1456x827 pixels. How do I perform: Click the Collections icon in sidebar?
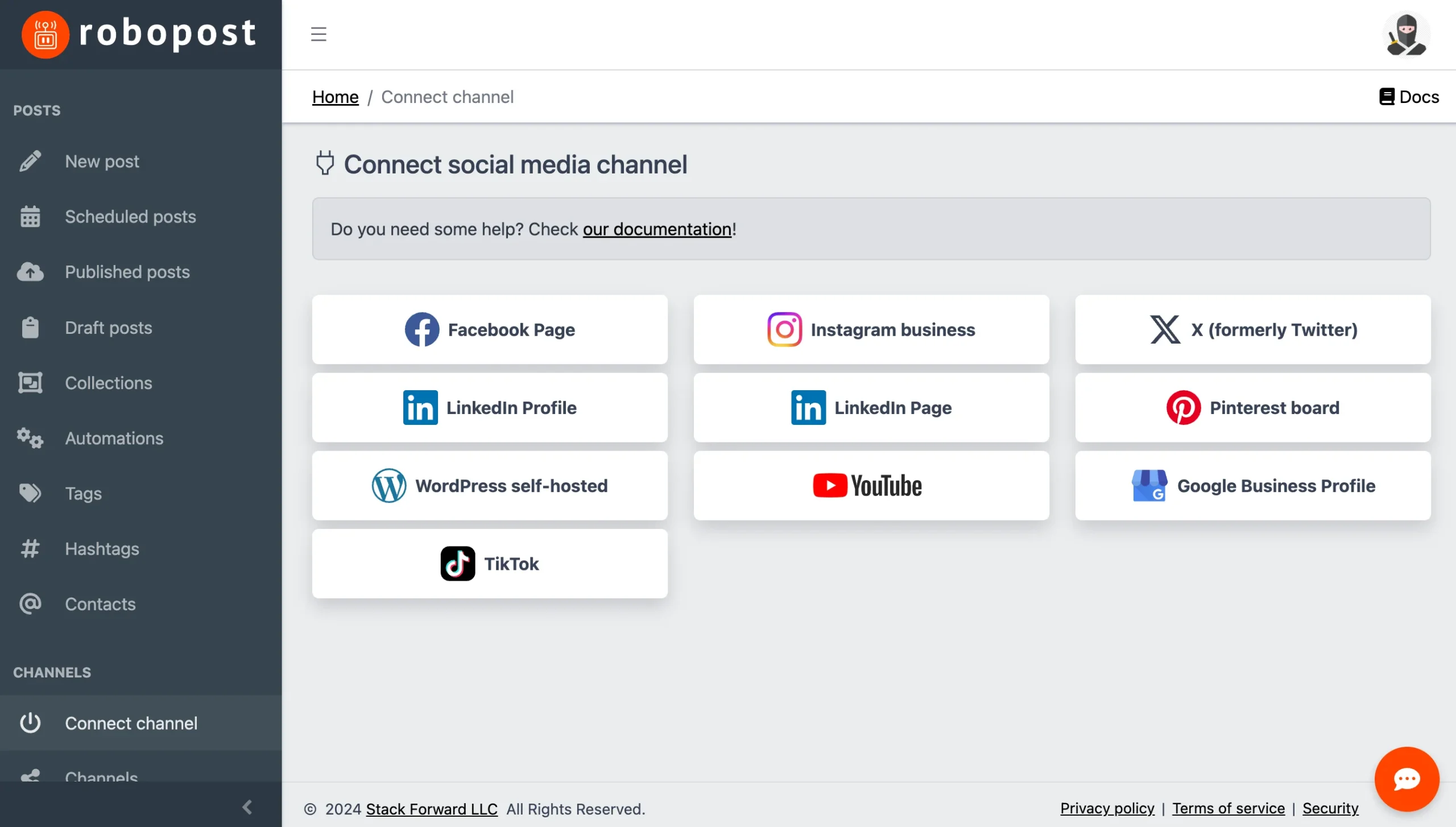[x=30, y=383]
